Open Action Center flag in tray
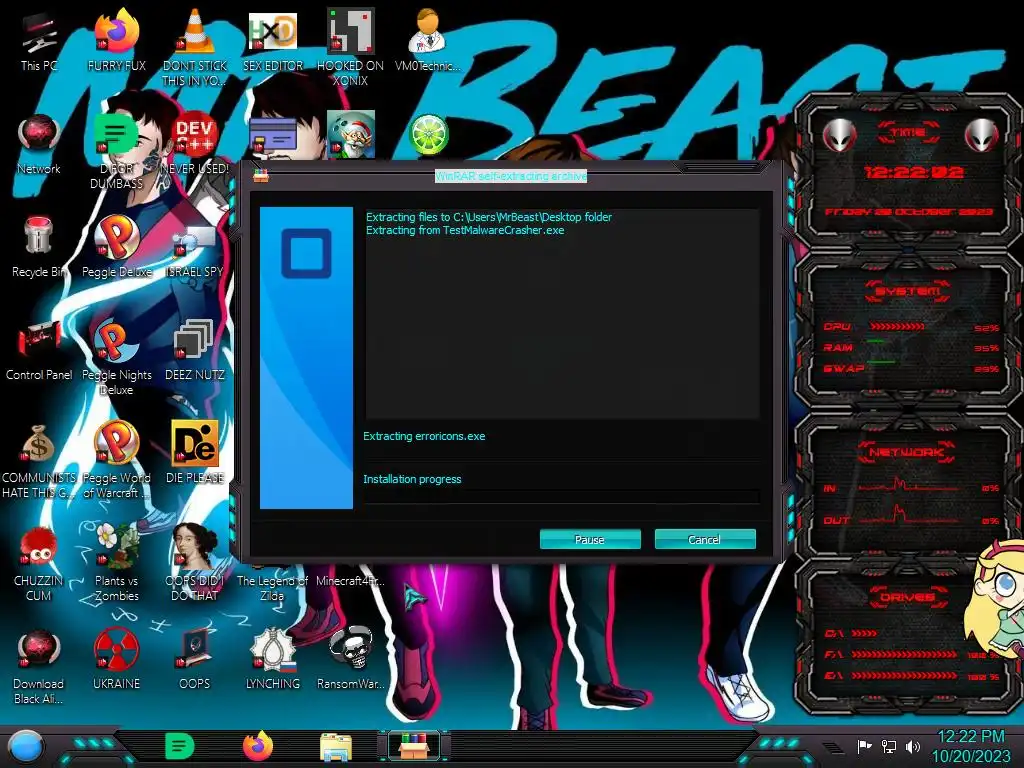The width and height of the screenshot is (1024, 768). pyautogui.click(x=865, y=746)
